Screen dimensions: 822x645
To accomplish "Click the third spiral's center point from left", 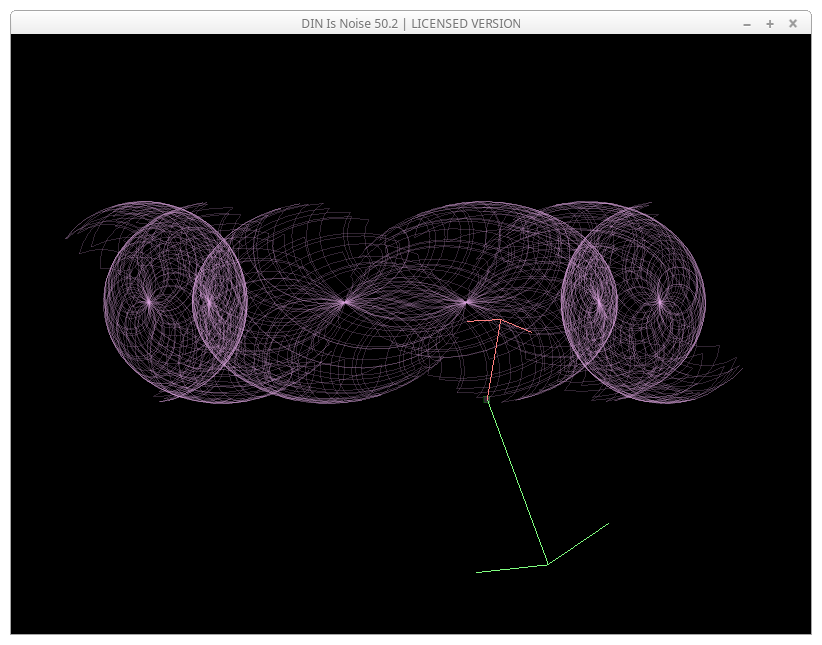I will 344,301.
